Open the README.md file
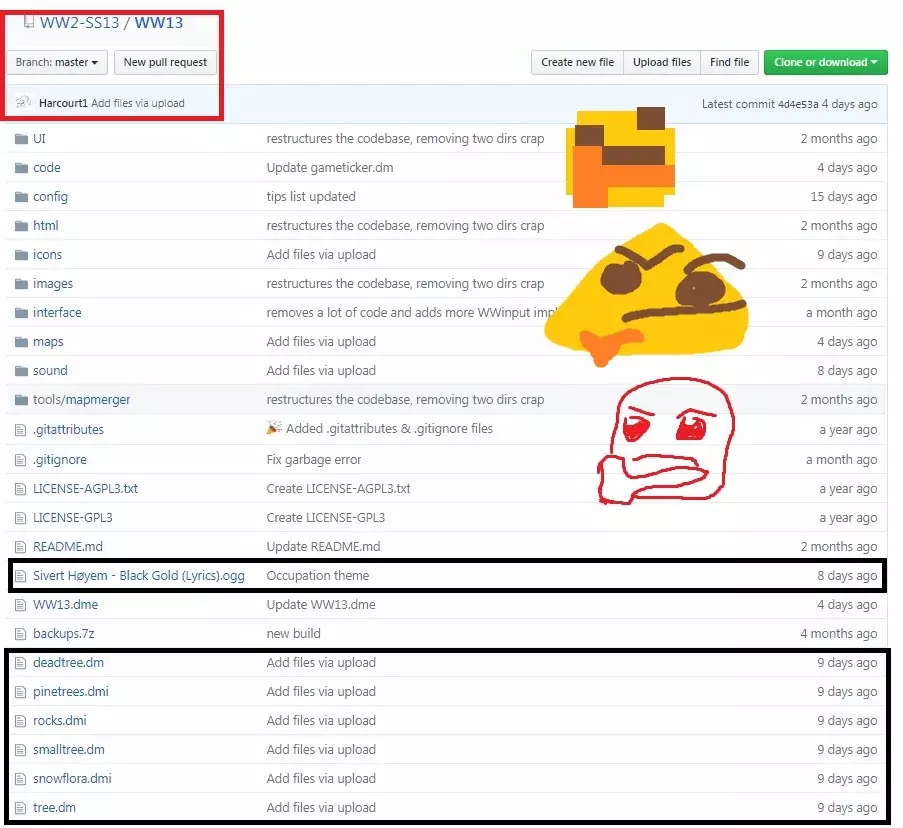The height and width of the screenshot is (828, 903). pos(68,547)
